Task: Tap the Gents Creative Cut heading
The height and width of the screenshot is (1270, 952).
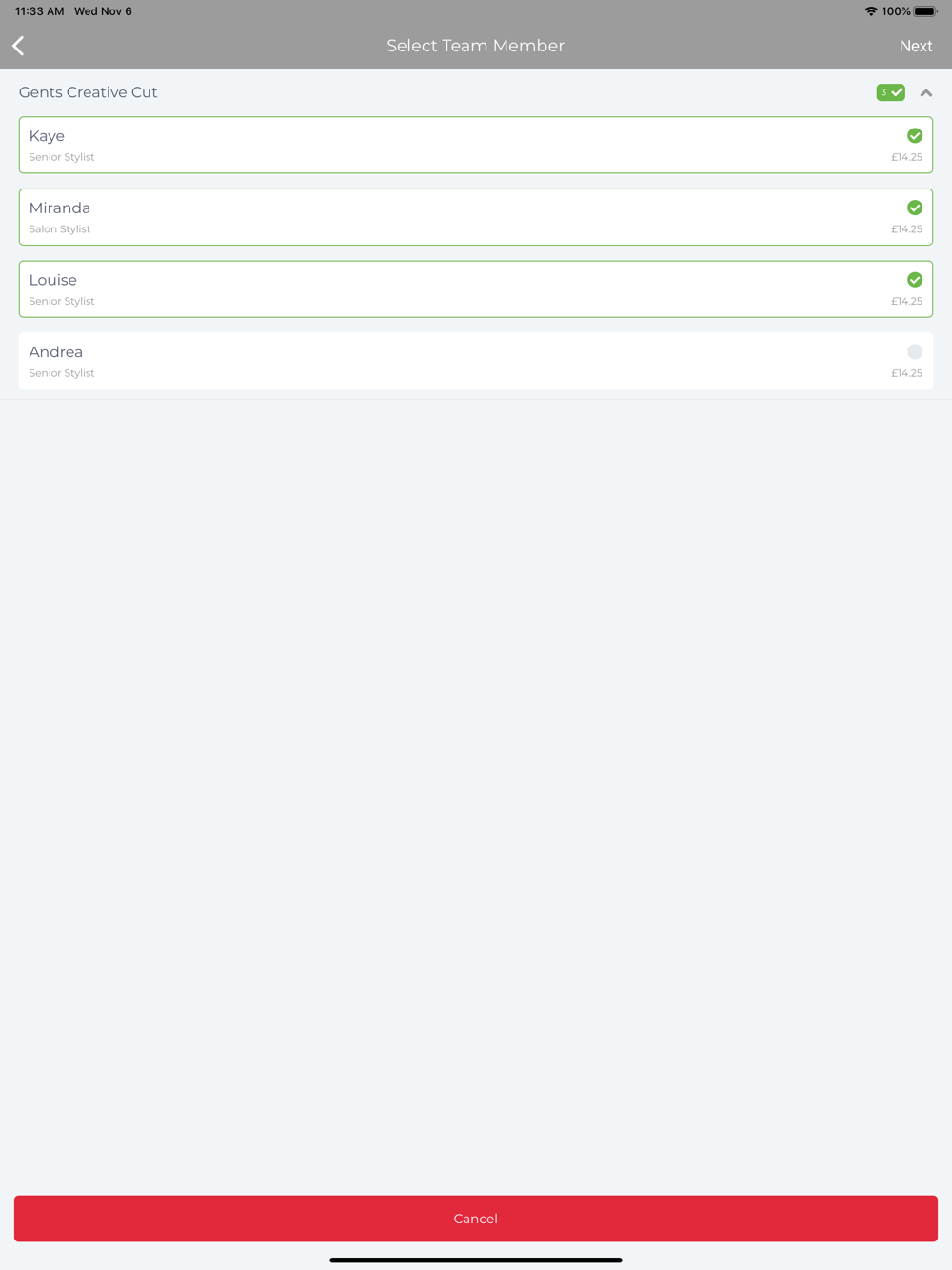Action: (89, 92)
